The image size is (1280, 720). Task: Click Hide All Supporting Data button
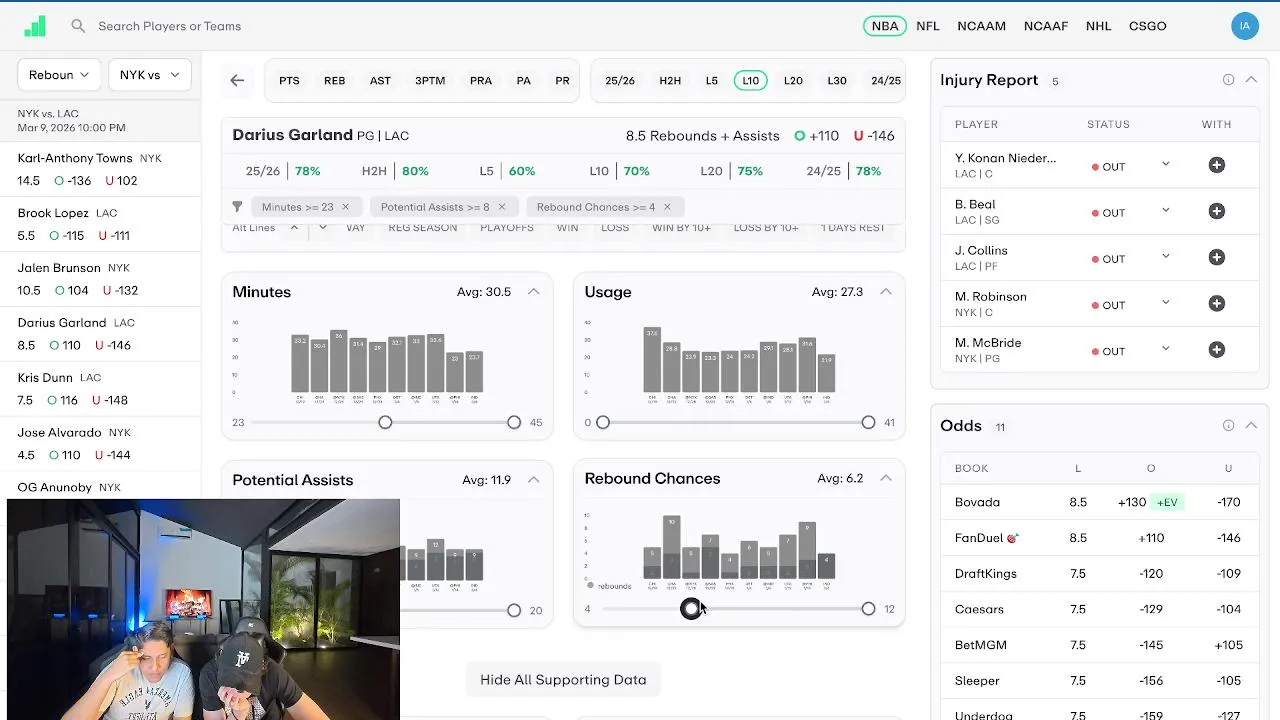(563, 680)
